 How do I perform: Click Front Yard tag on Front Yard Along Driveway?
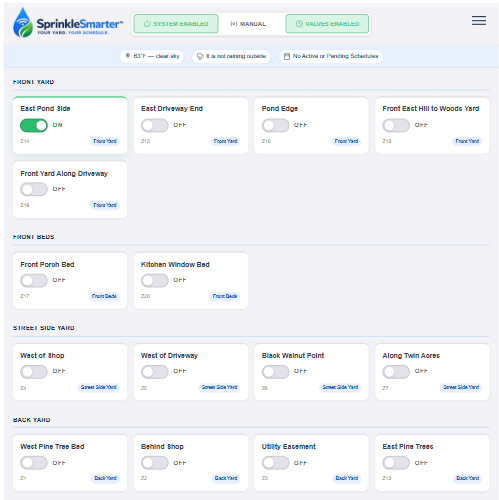[105, 205]
